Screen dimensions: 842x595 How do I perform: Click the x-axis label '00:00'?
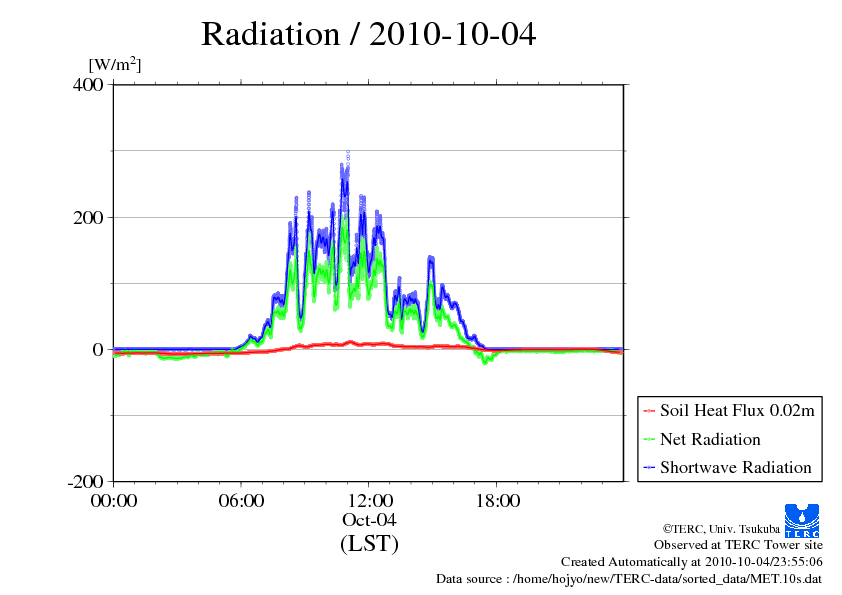[114, 500]
